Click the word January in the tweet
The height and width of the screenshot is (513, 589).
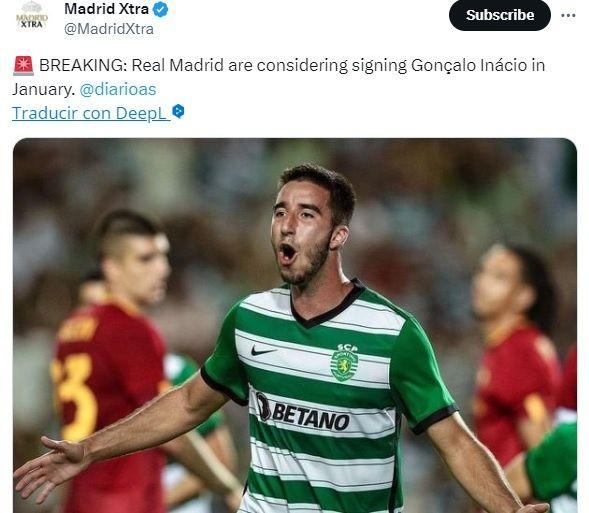click(x=43, y=89)
